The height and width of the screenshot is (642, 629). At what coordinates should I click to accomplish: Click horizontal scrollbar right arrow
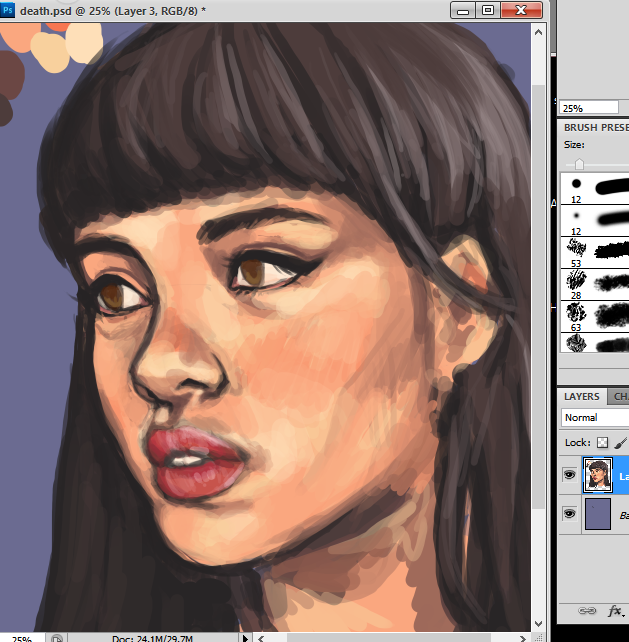point(523,638)
